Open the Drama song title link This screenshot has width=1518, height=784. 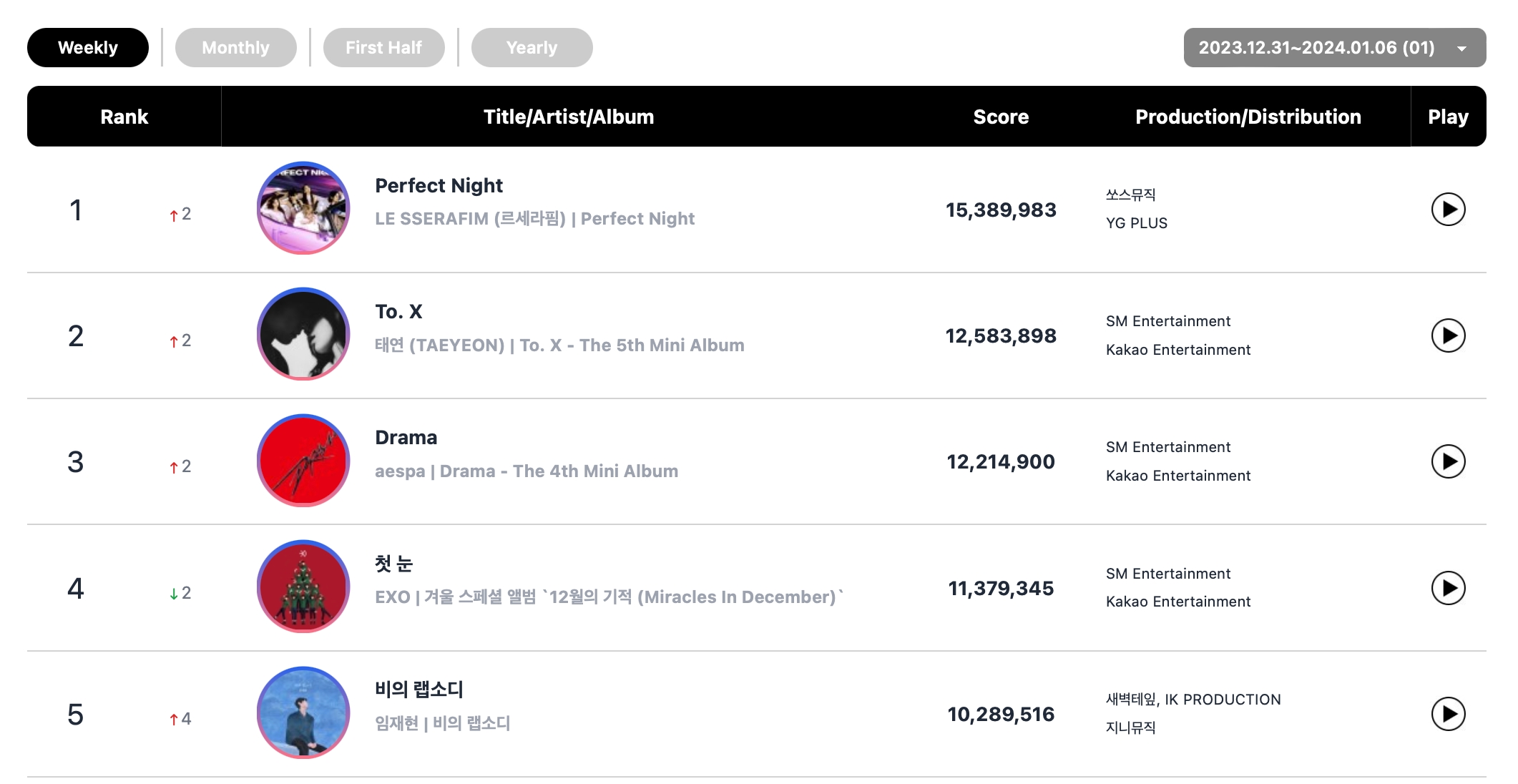pyautogui.click(x=406, y=438)
